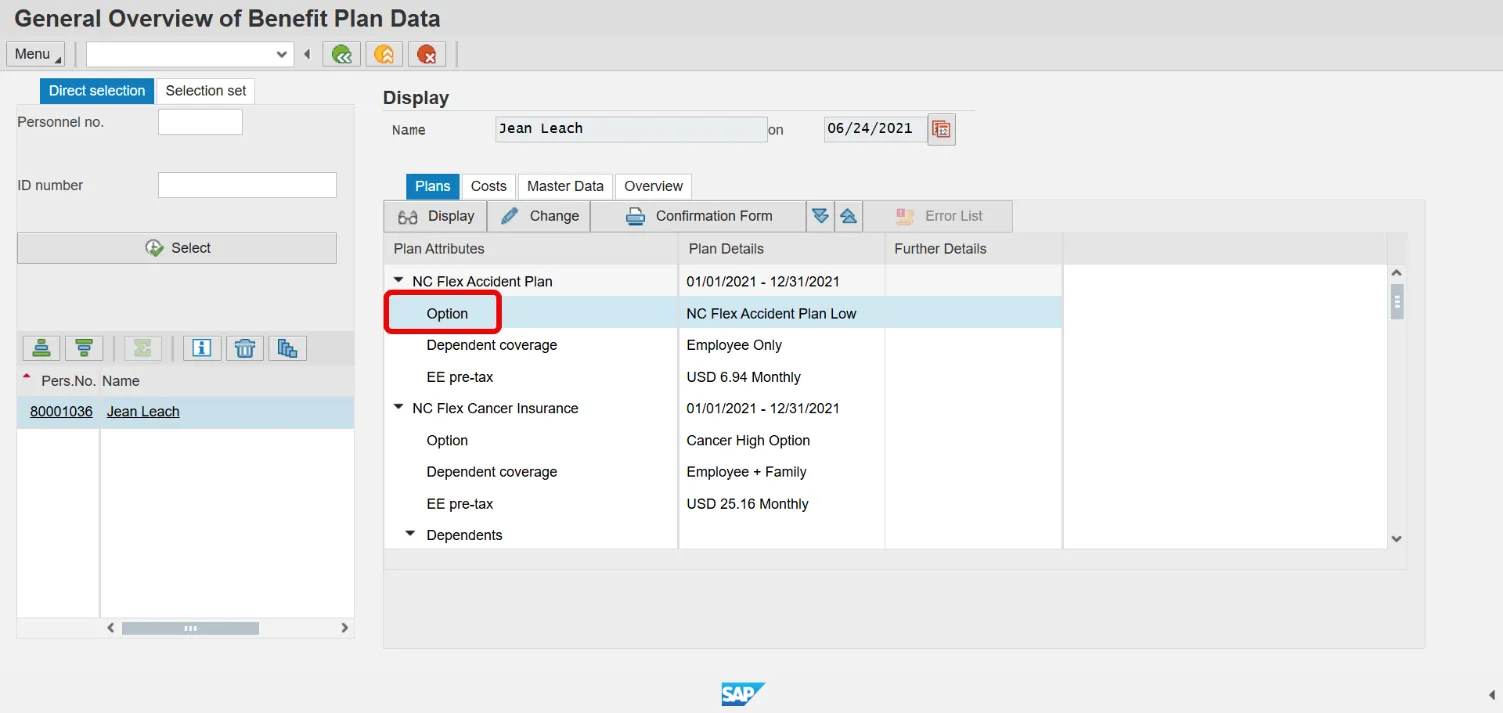Screen dimensions: 1503x713
Task: Click the information icon above employee list
Action: 202,348
